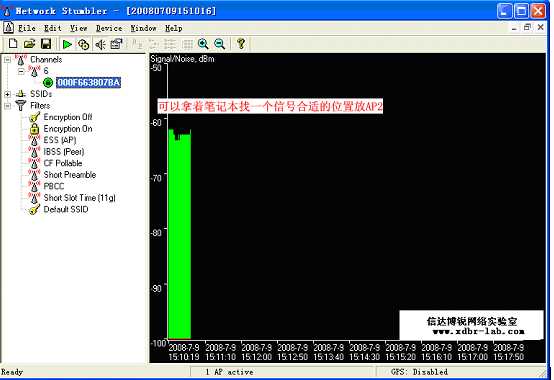The width and height of the screenshot is (554, 380).
Task: Select the Channels label in the tree
Action: click(46, 60)
